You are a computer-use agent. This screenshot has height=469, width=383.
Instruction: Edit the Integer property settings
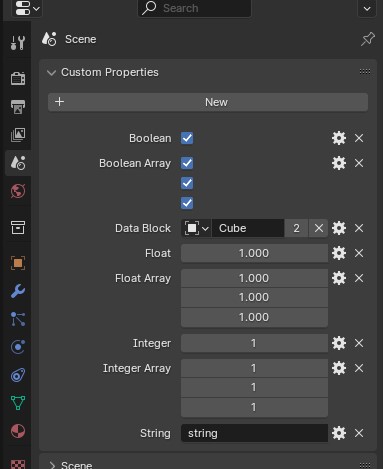tap(339, 343)
